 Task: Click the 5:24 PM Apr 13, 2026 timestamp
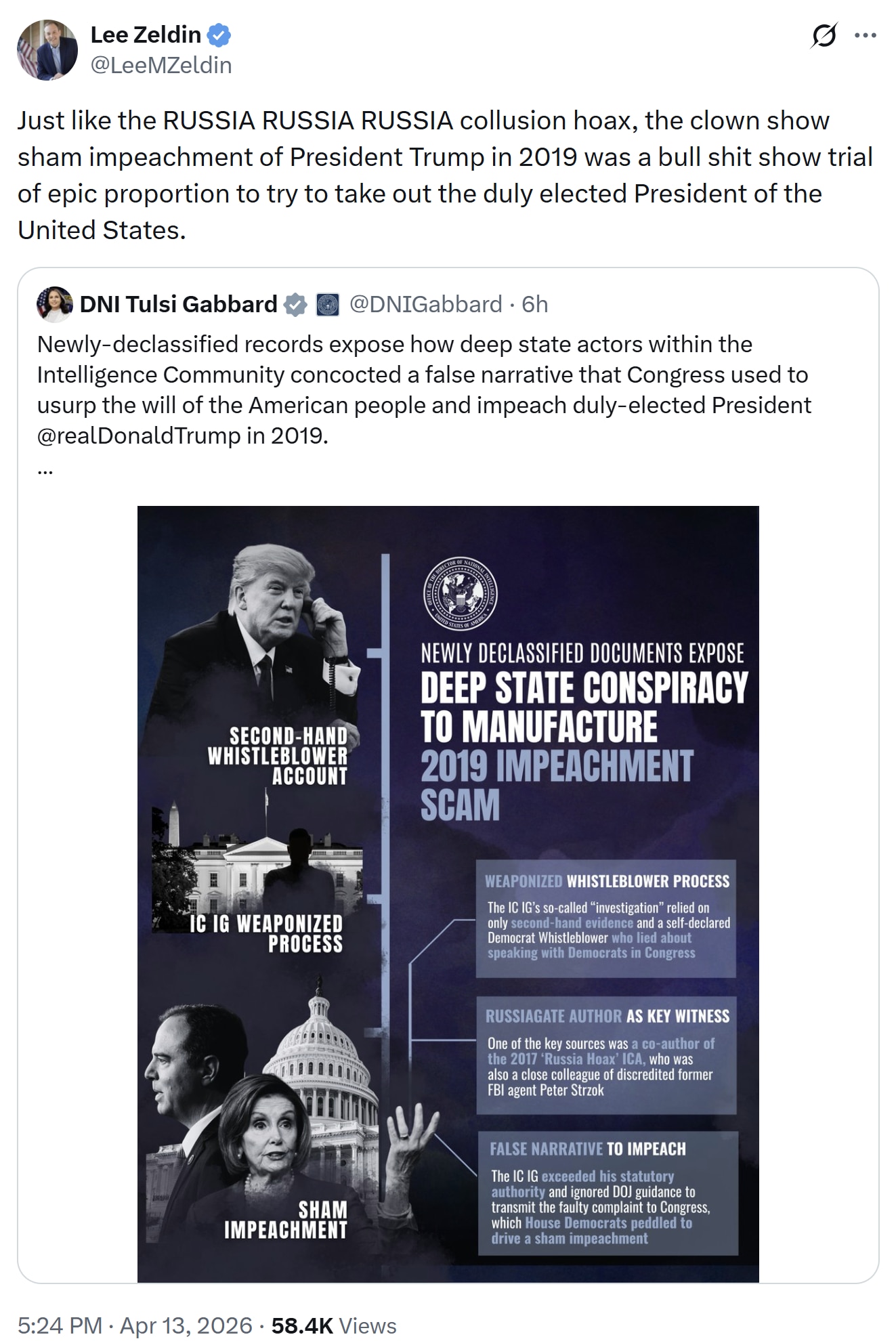(135, 1325)
